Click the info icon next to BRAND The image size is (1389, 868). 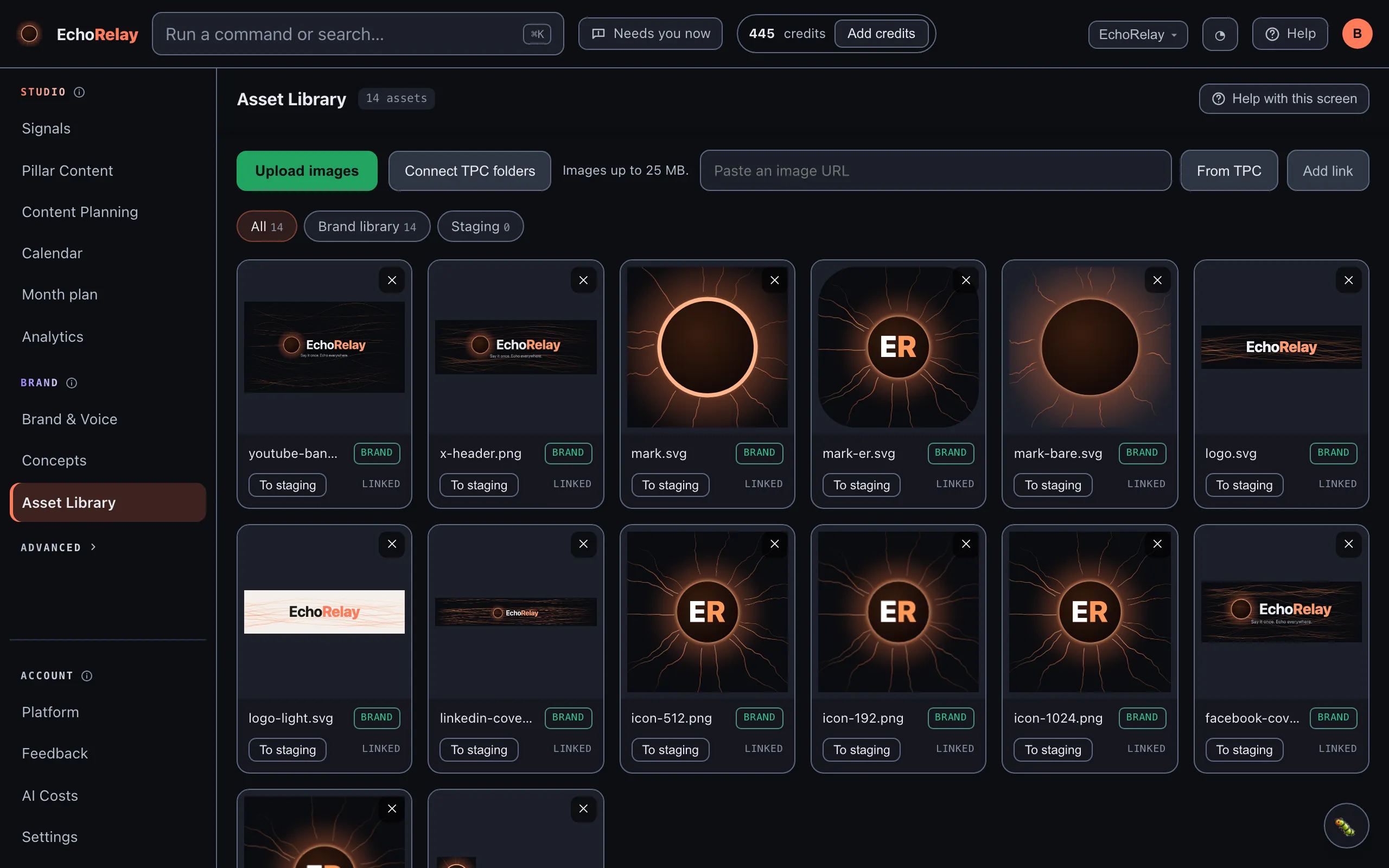tap(72, 383)
